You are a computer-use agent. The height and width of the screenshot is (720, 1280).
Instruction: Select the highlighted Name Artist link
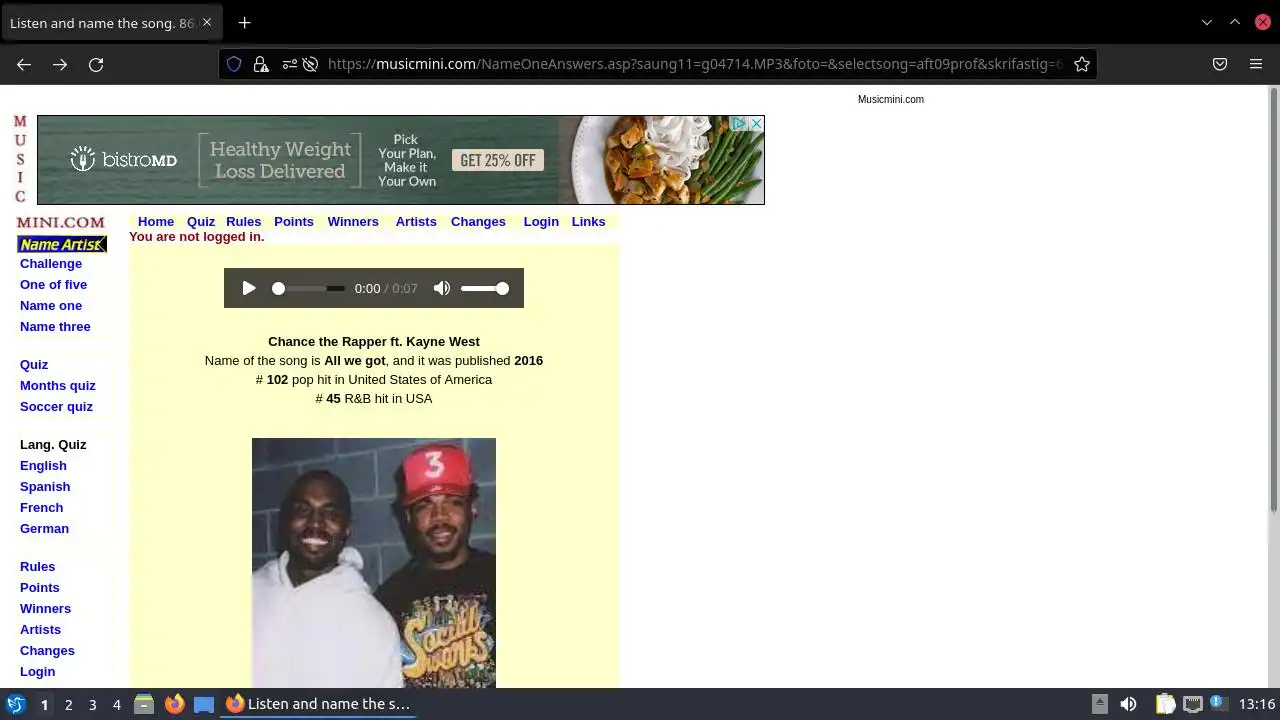point(62,244)
